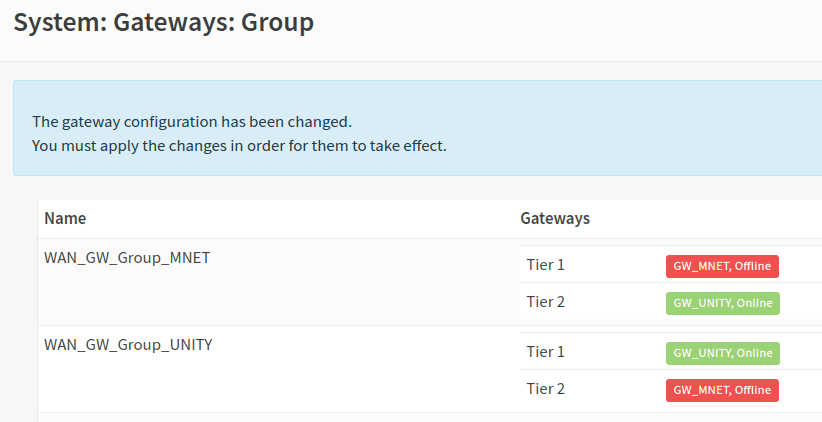The width and height of the screenshot is (822, 422).
Task: Click the 'gateway configuration has been changed' message
Action: click(192, 122)
